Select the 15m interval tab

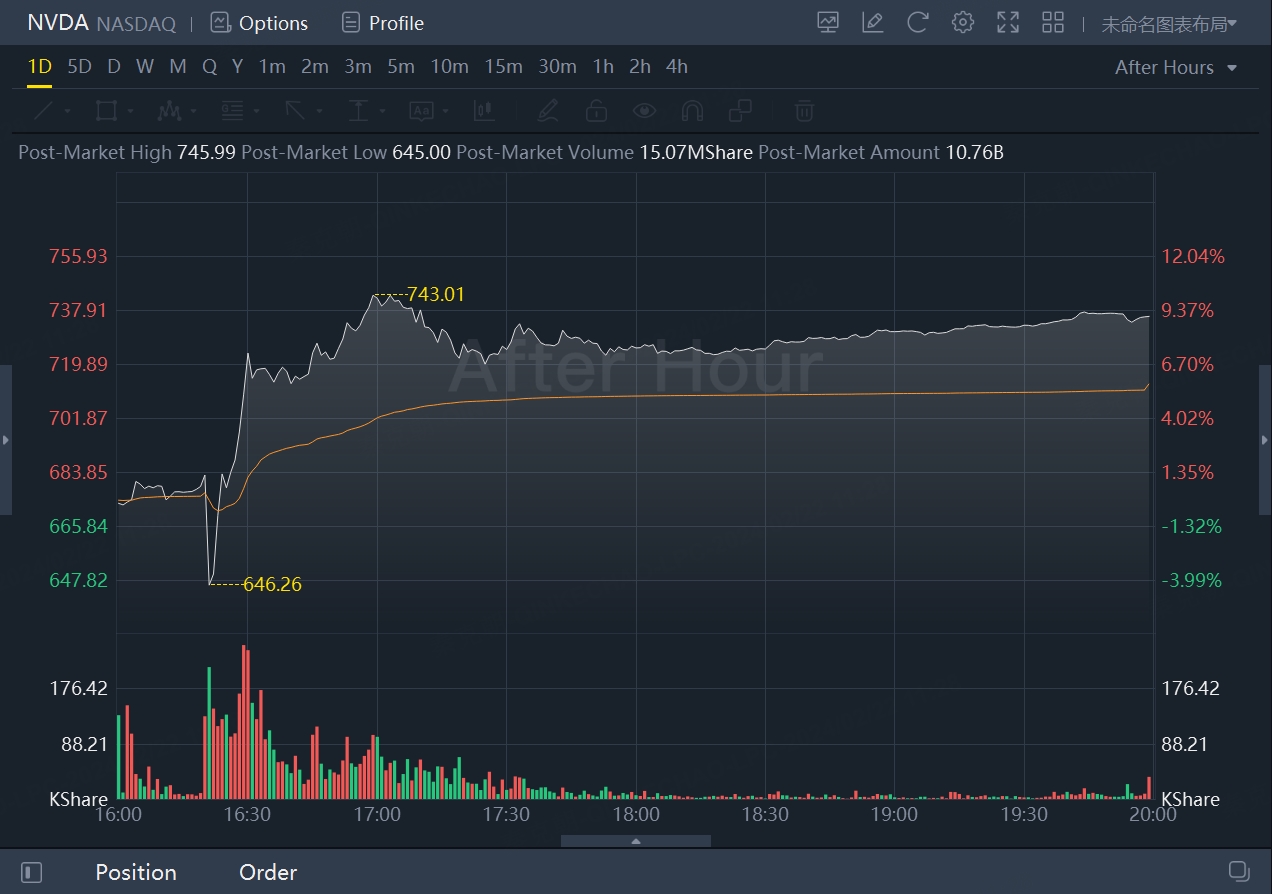tap(504, 66)
